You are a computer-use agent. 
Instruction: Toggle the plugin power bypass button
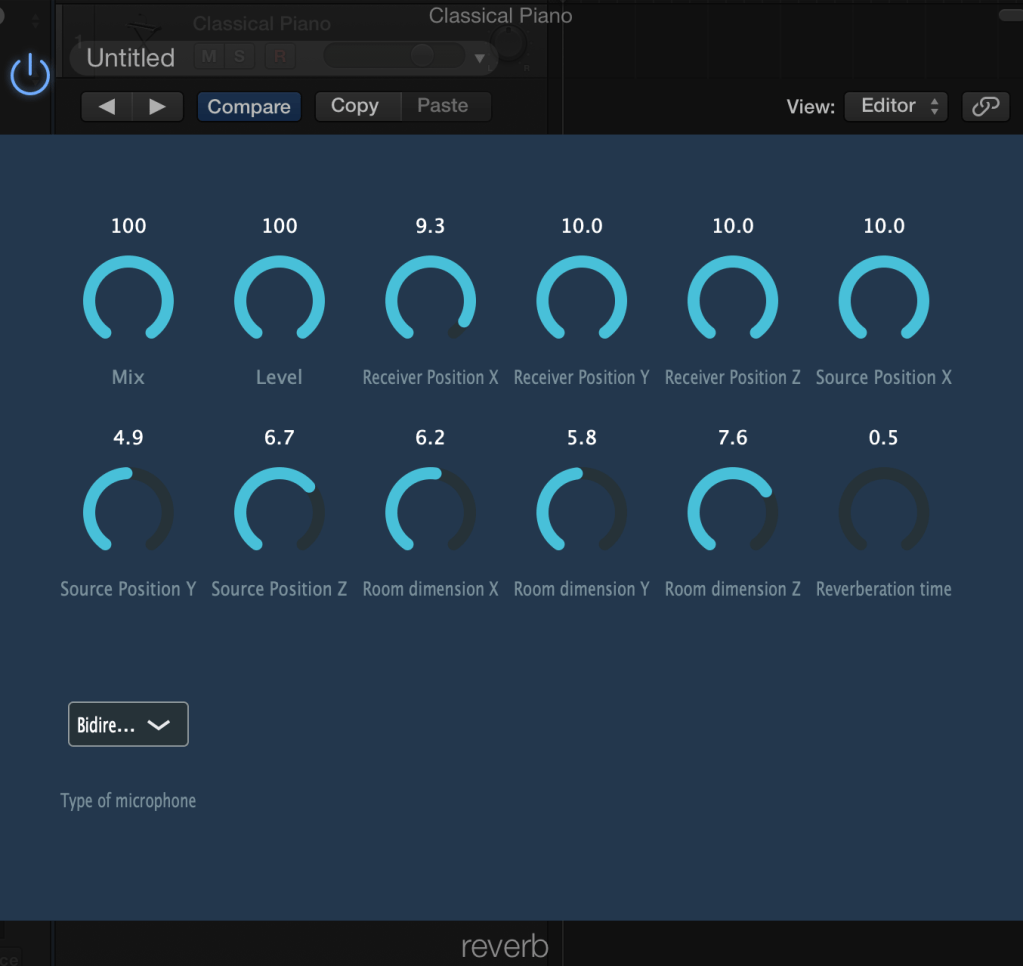[30, 75]
